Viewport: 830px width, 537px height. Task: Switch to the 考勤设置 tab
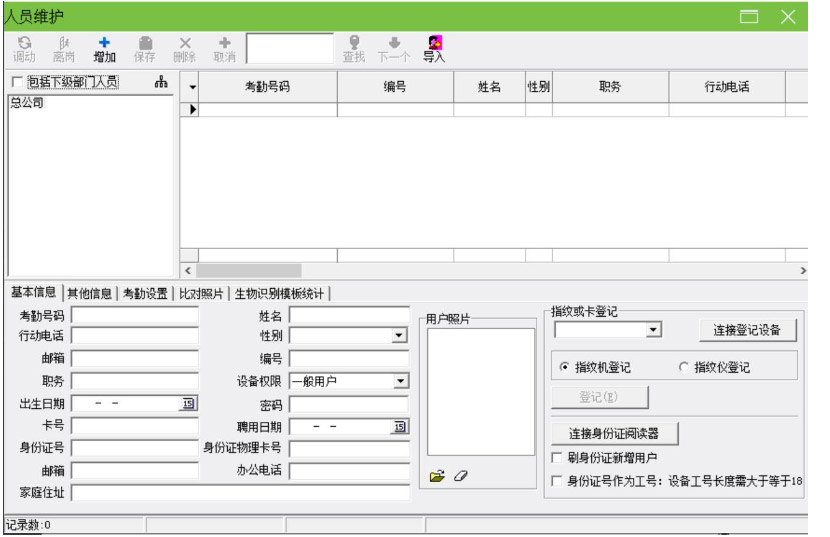(145, 294)
